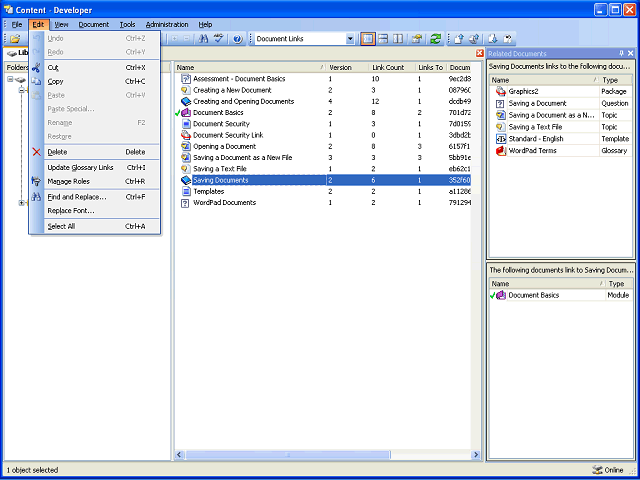Viewport: 640px width, 480px height.
Task: Open the View menu
Action: point(61,24)
